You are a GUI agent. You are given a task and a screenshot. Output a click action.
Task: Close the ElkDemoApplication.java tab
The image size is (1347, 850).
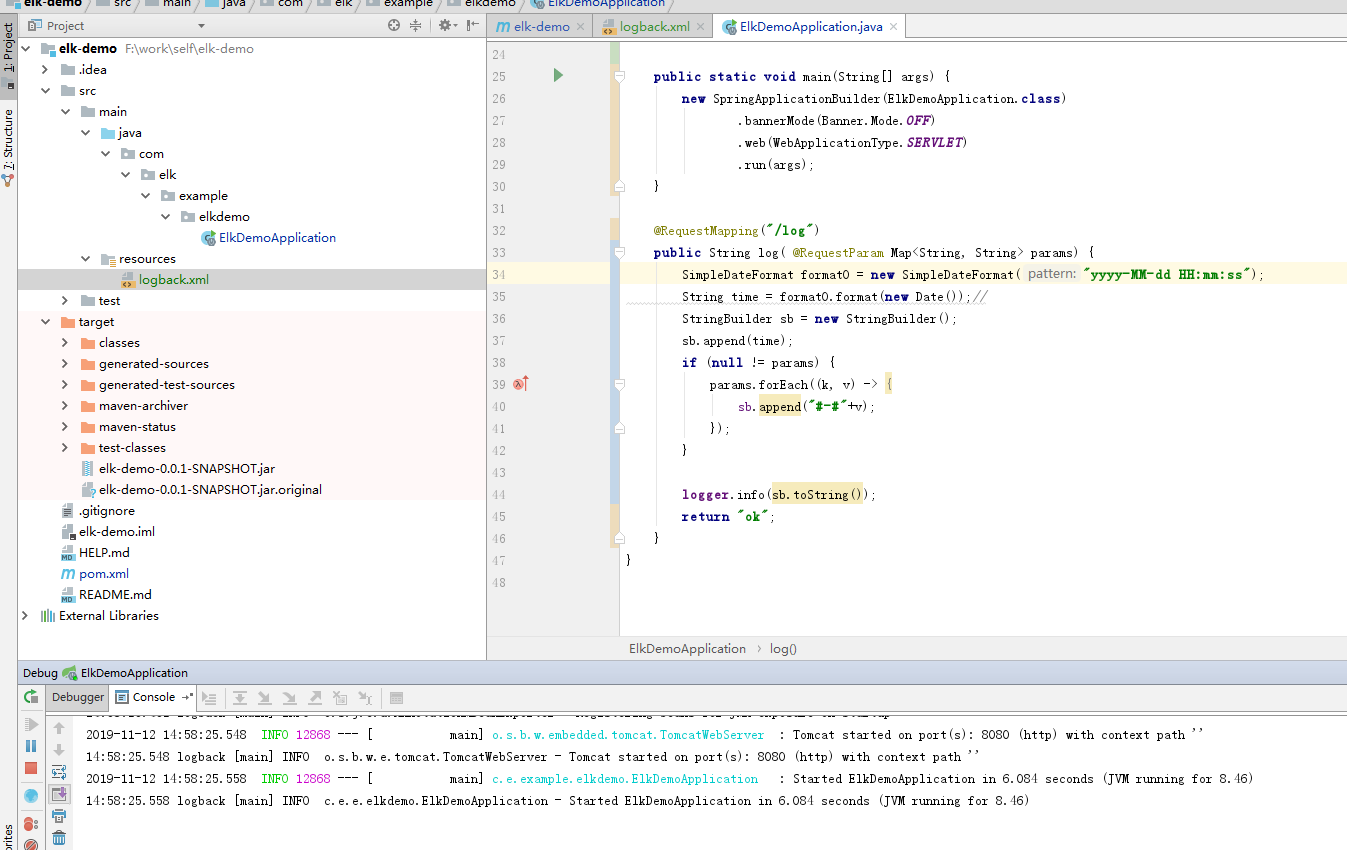[893, 27]
